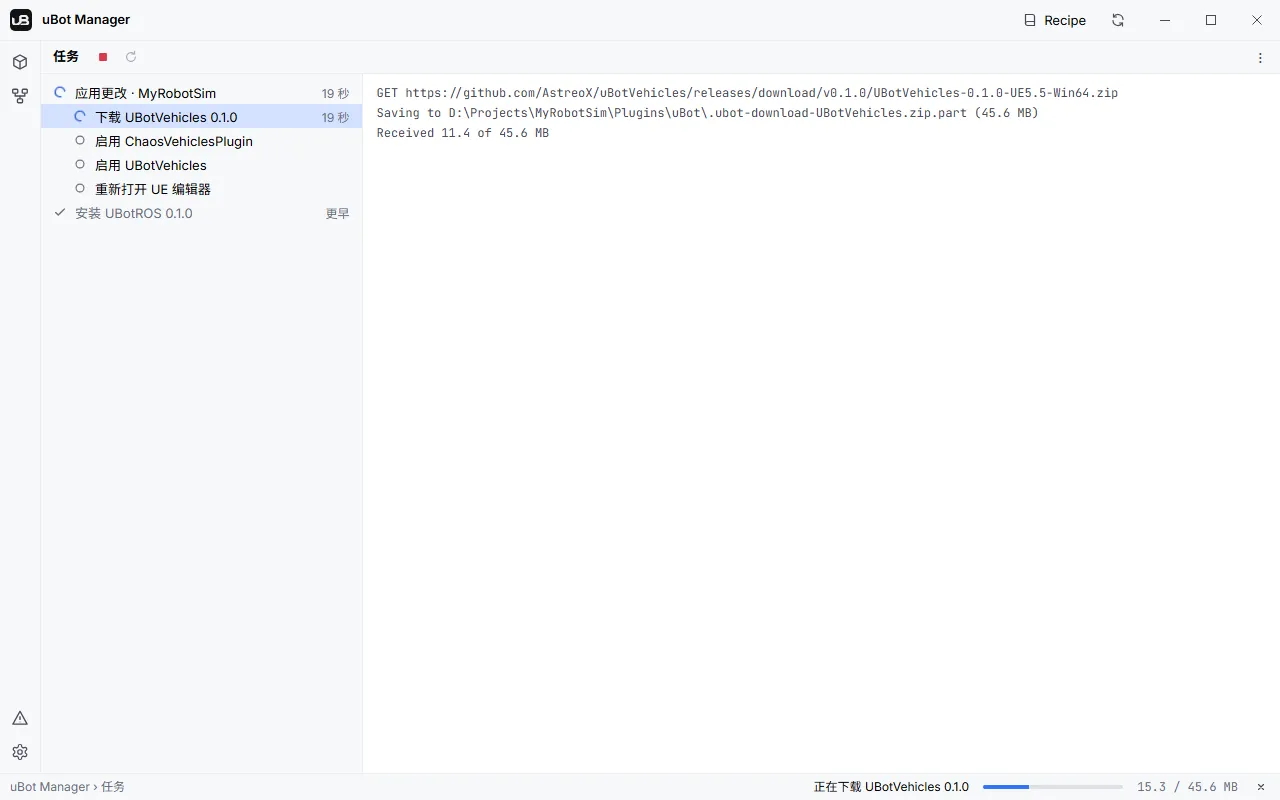Minimize the uBot Manager window
Image resolution: width=1280 pixels, height=800 pixels.
[x=1165, y=20]
